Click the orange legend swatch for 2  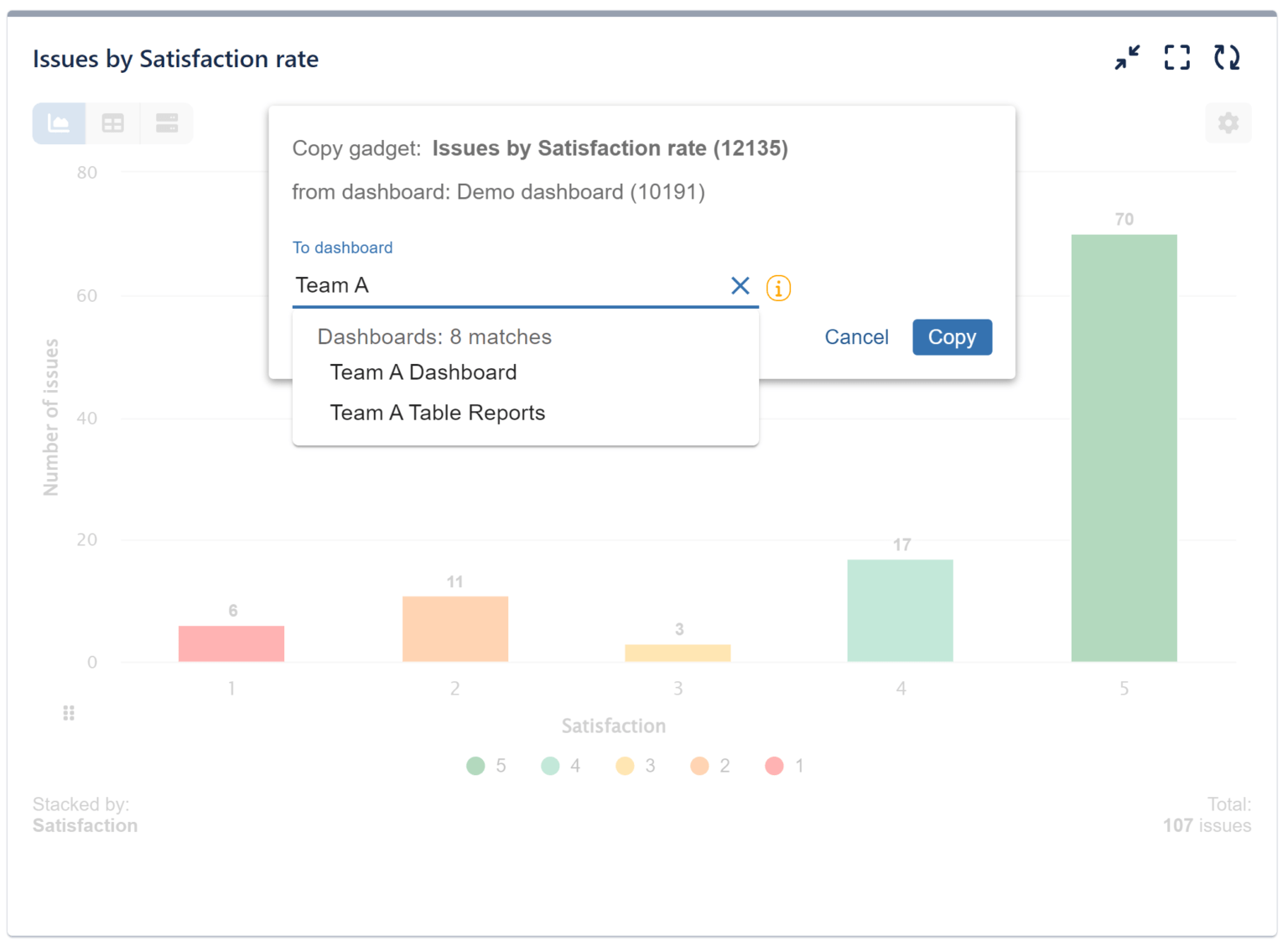click(x=699, y=766)
